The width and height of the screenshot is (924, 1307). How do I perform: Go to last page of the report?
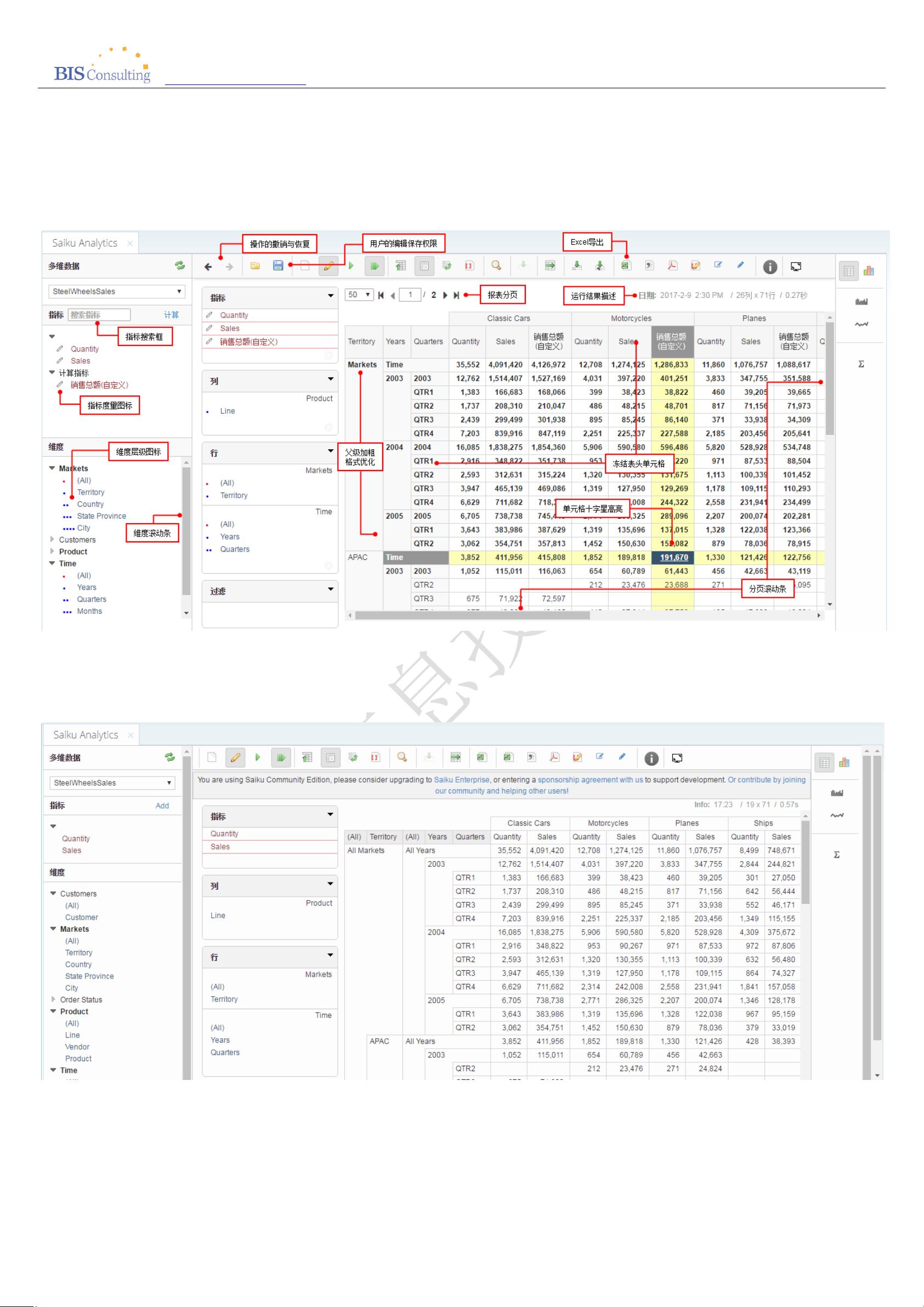pyautogui.click(x=456, y=295)
